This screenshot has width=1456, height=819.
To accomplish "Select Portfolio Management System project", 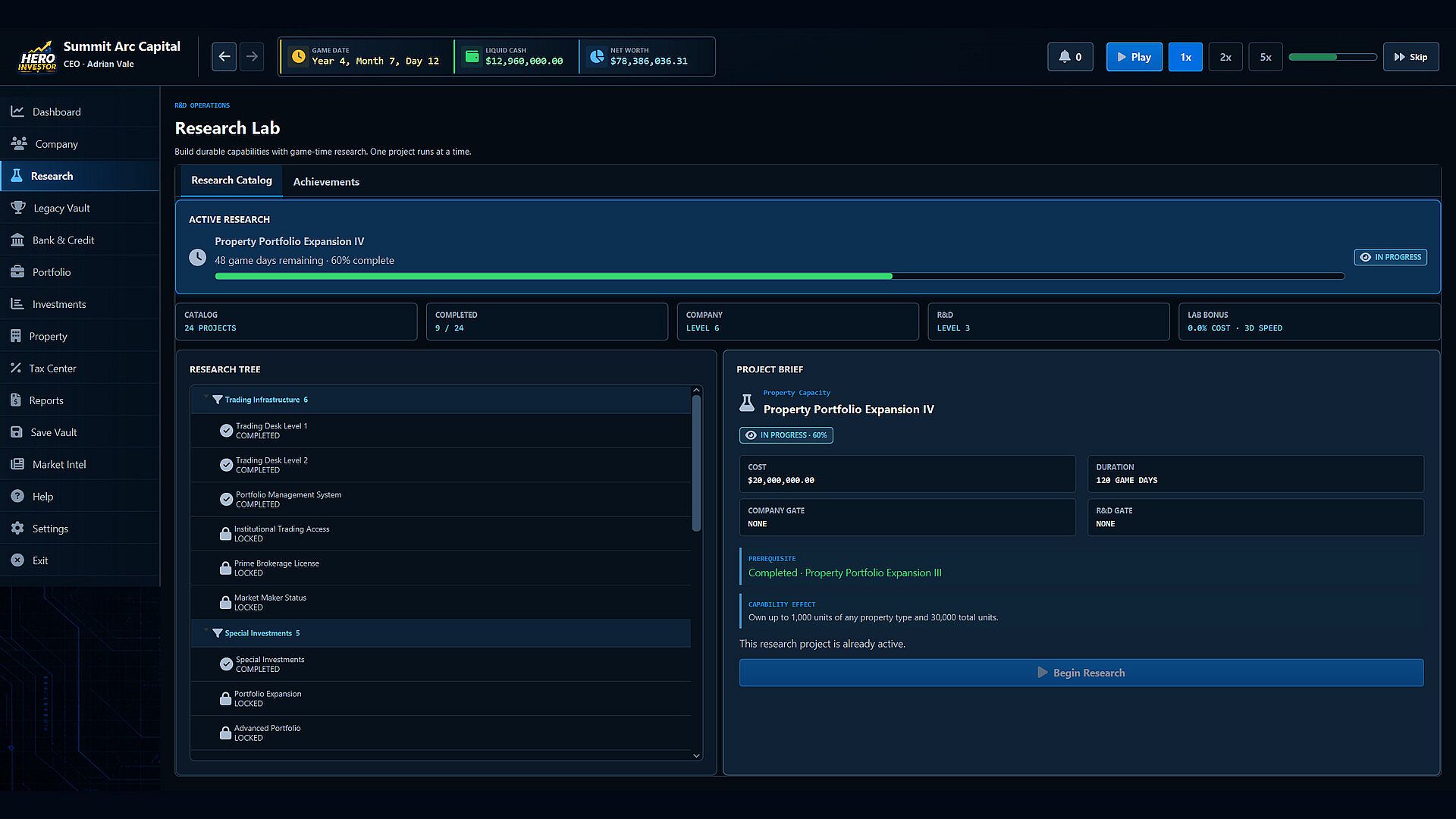I will 441,499.
